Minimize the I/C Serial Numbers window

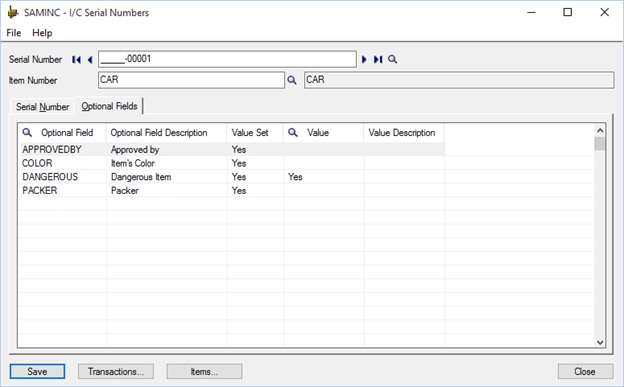tap(531, 12)
